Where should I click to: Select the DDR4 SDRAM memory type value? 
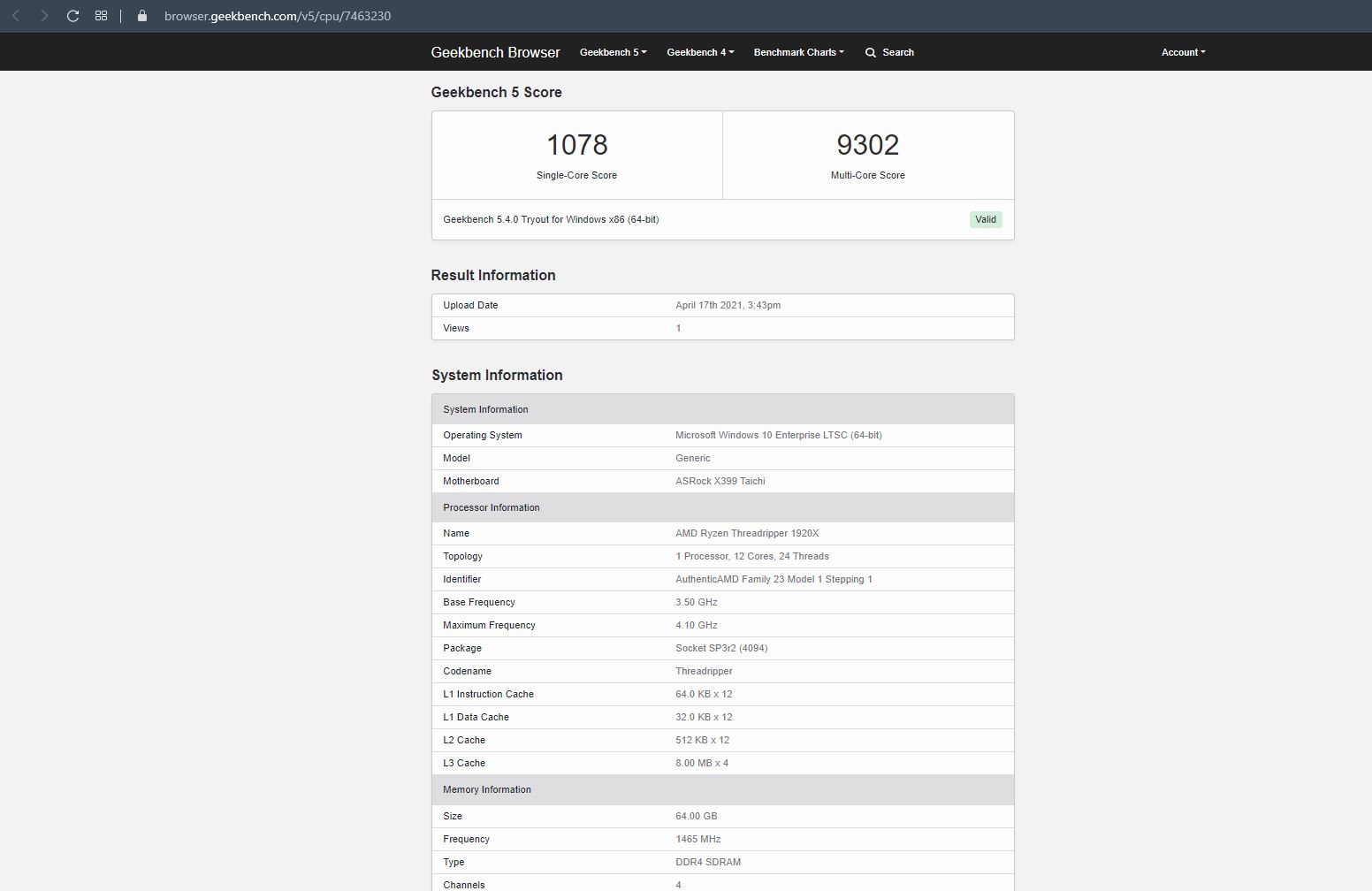pyautogui.click(x=708, y=862)
